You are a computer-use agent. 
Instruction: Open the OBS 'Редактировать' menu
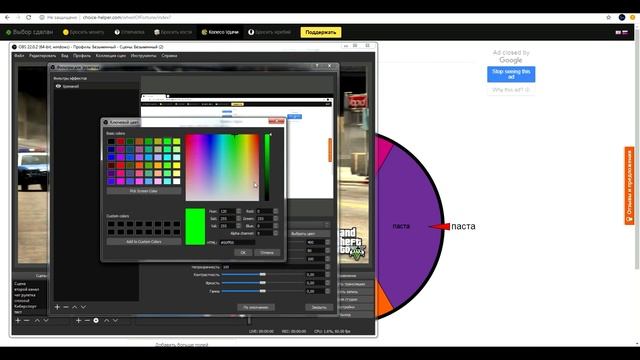point(42,56)
